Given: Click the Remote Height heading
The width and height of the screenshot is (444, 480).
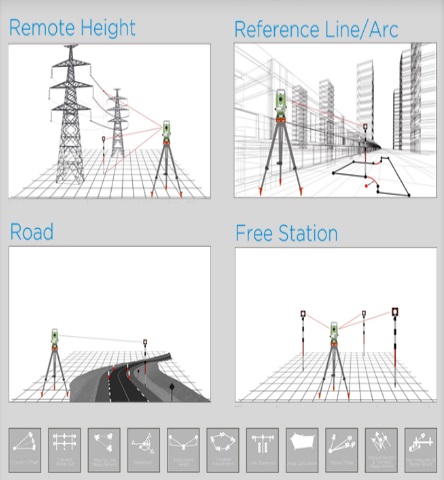Looking at the screenshot, I should 72,28.
